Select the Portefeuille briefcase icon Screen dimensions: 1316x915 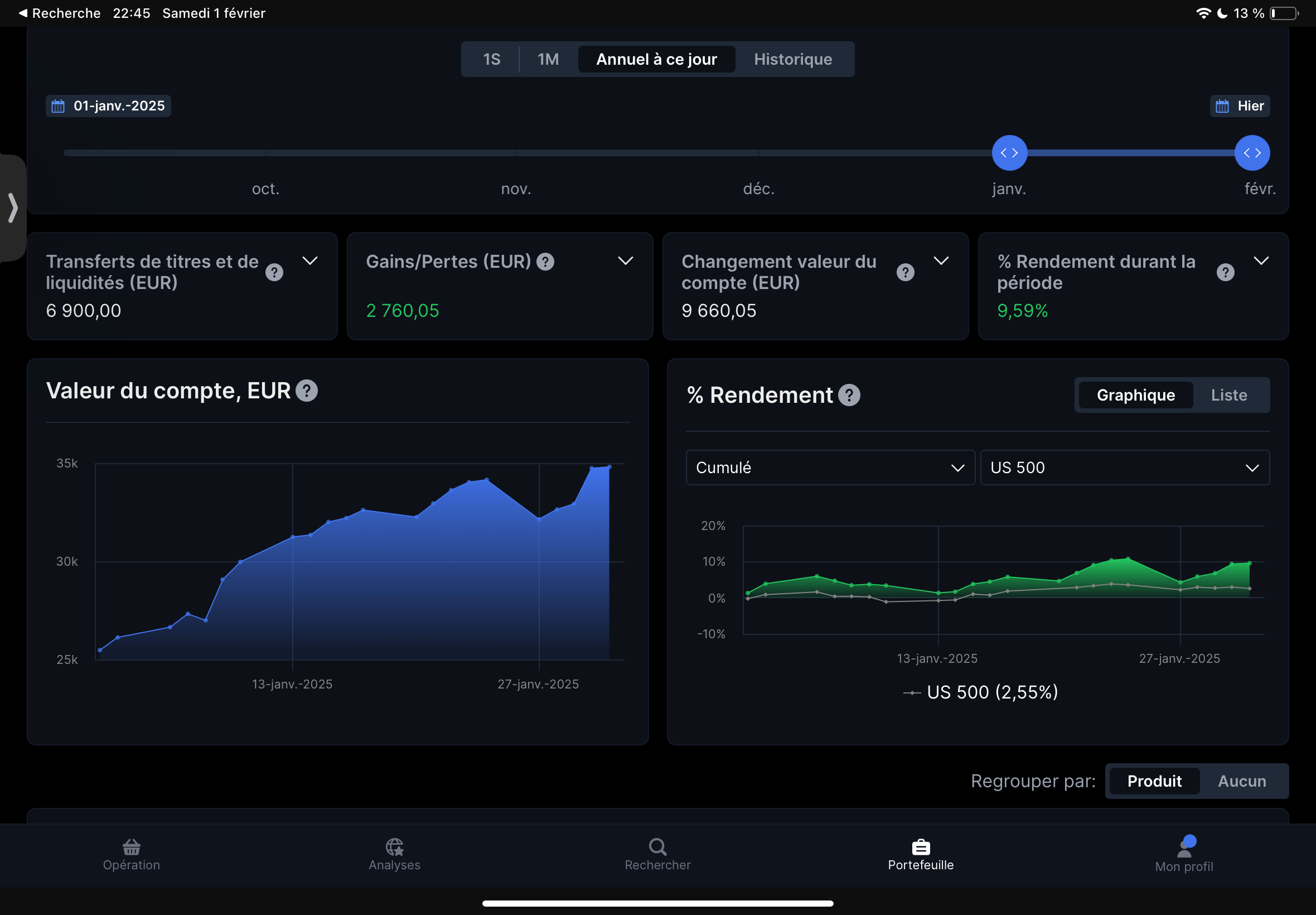(x=921, y=846)
